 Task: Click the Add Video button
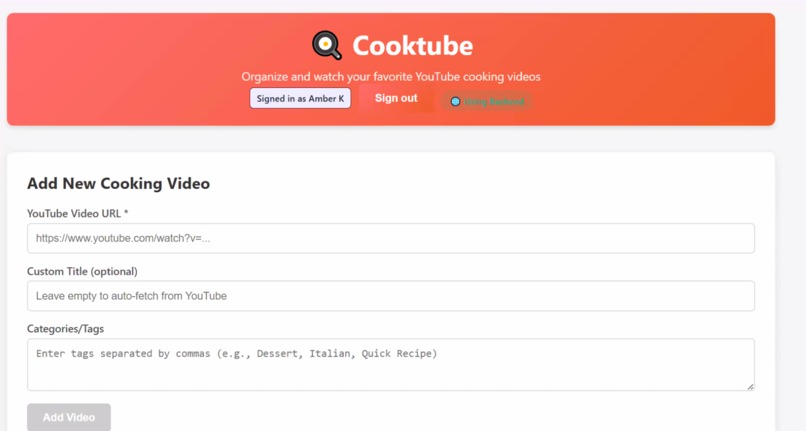69,417
